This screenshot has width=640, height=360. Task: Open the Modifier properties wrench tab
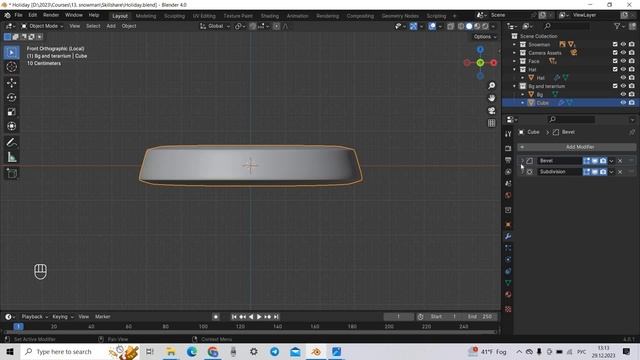(508, 236)
